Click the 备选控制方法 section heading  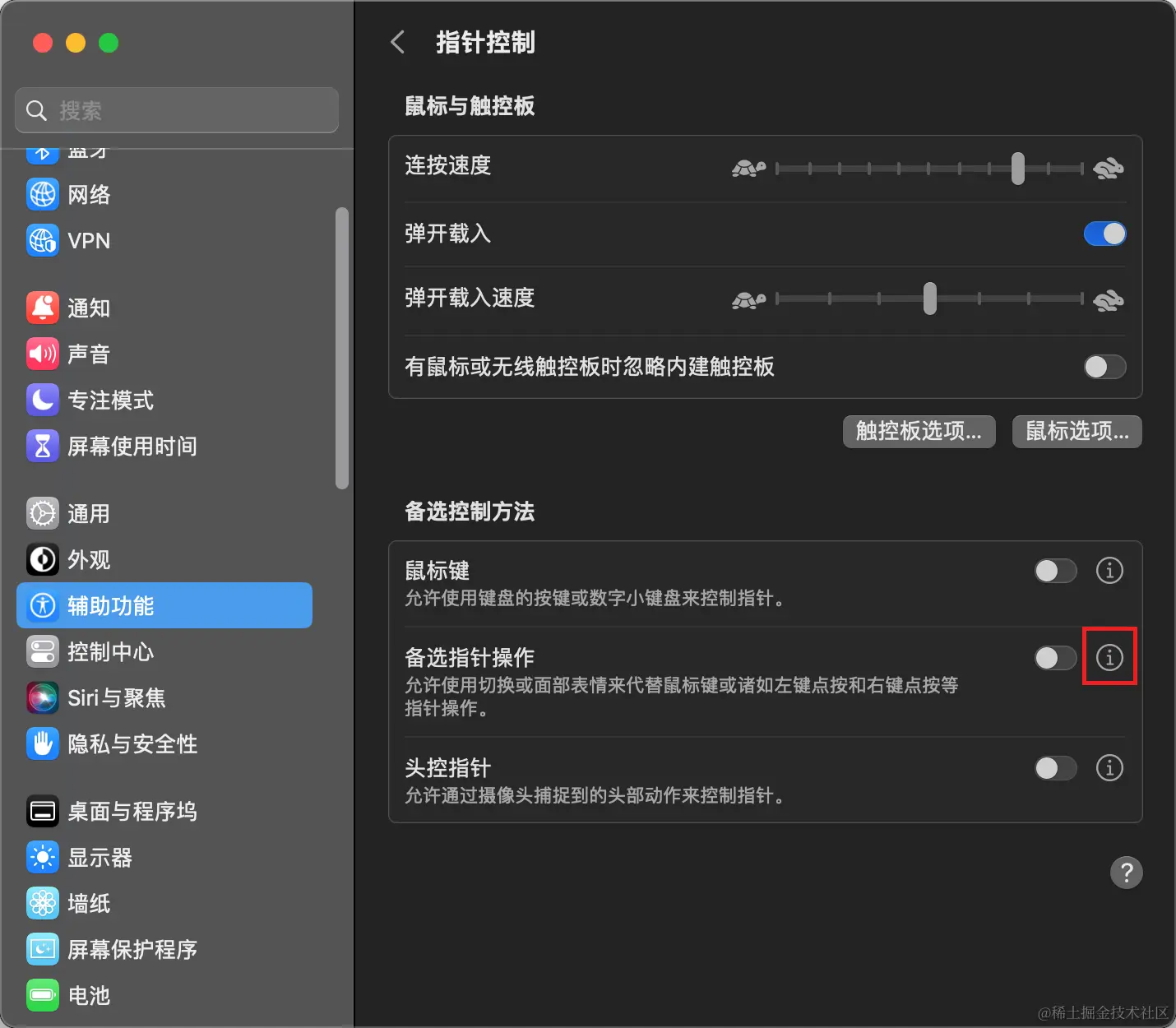click(470, 512)
